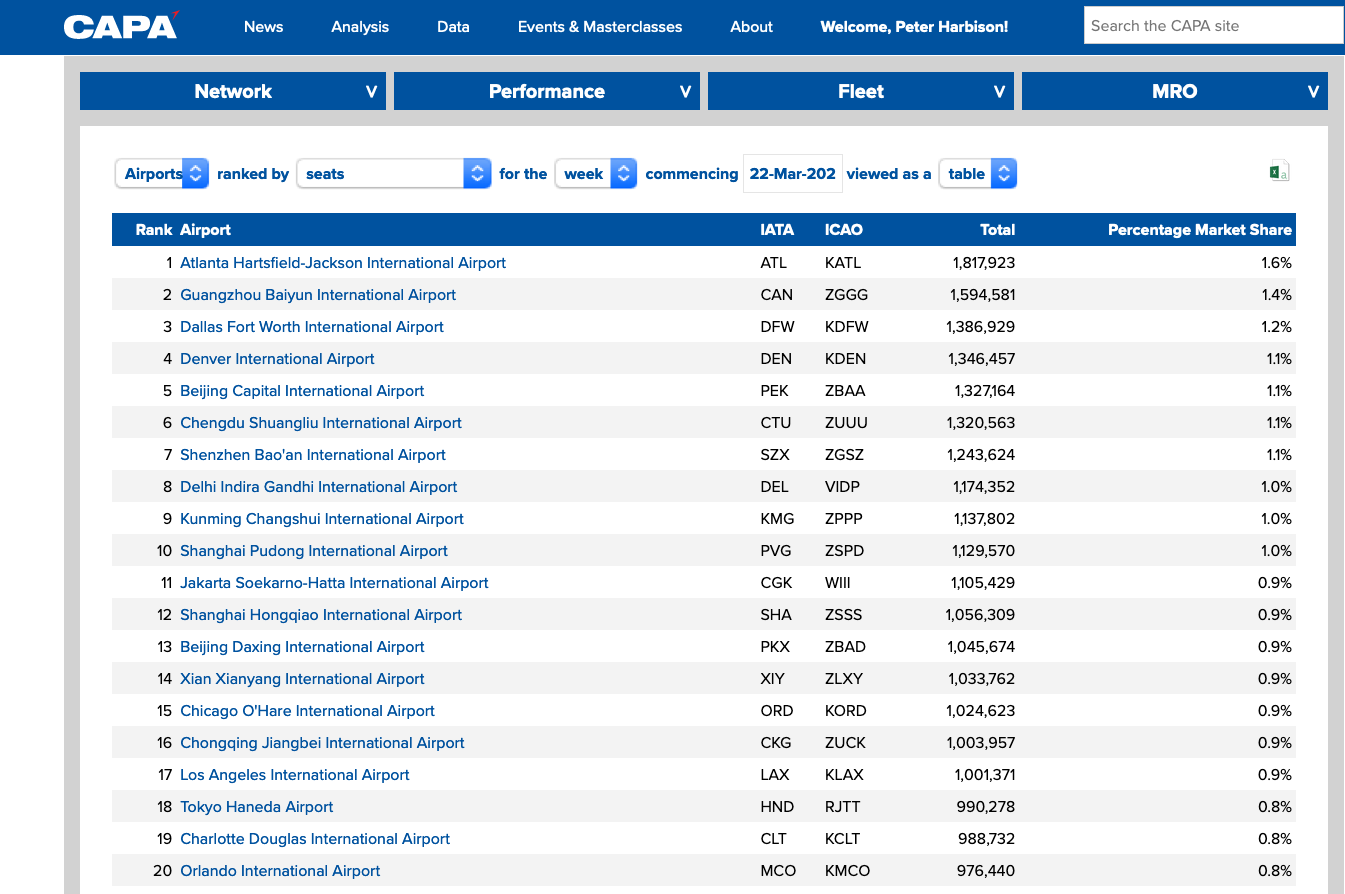Focus the Search the CAPA site field
This screenshot has width=1345, height=894.
[x=1213, y=26]
